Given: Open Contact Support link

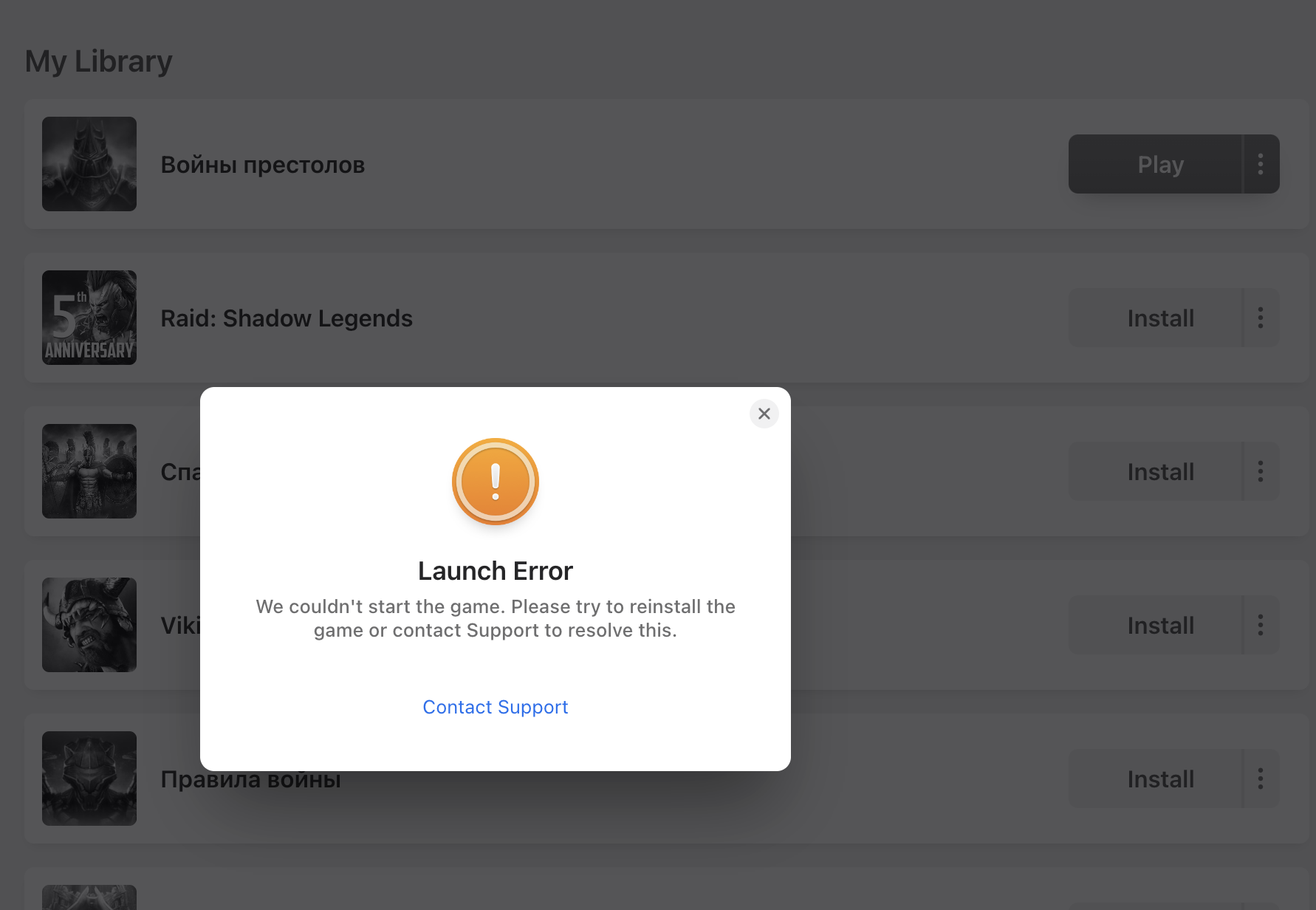Looking at the screenshot, I should coord(496,707).
